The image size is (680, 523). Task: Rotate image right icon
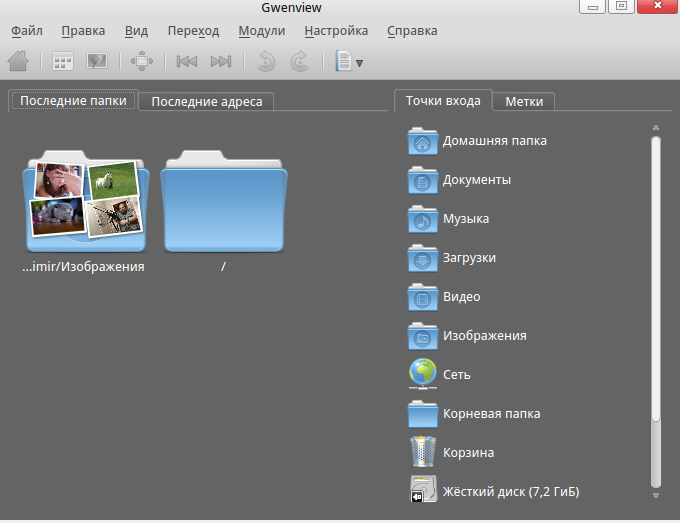(x=300, y=61)
